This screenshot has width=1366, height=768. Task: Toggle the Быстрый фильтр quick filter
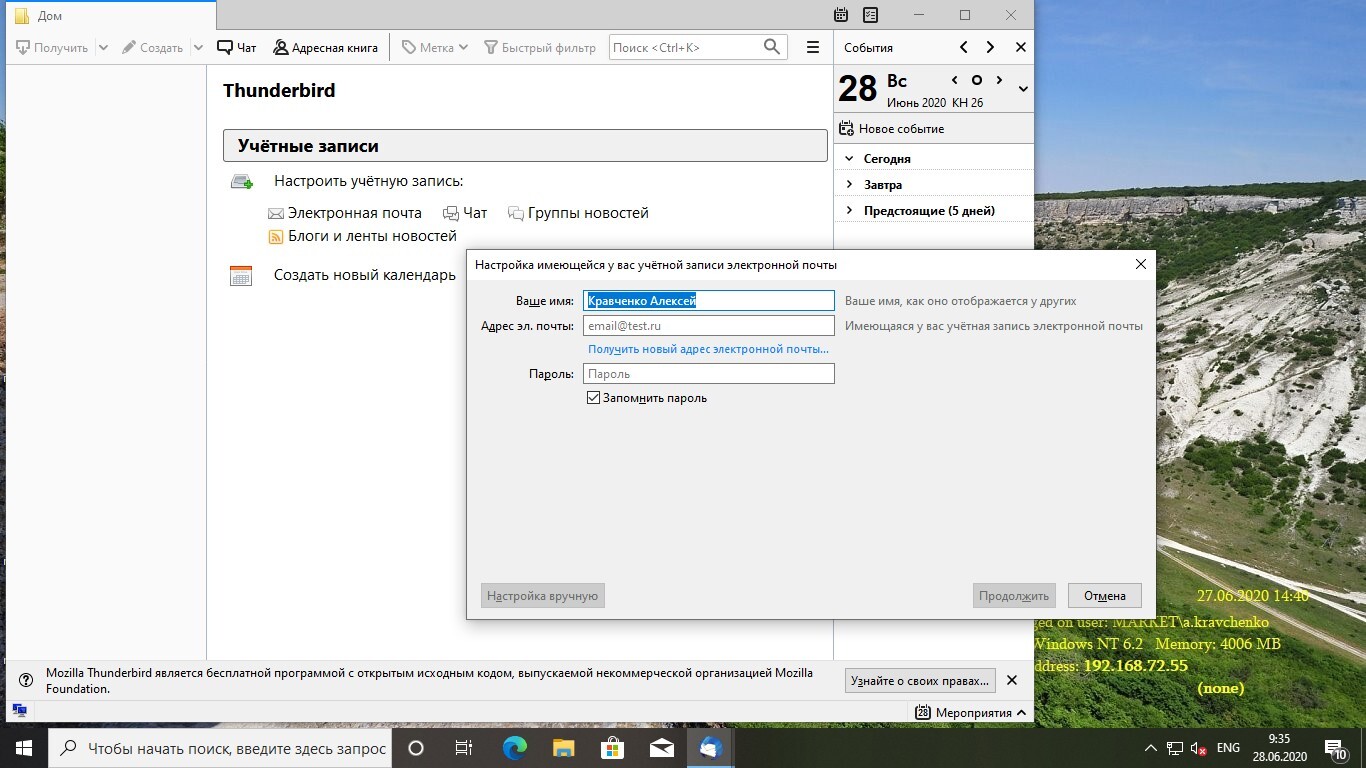540,47
